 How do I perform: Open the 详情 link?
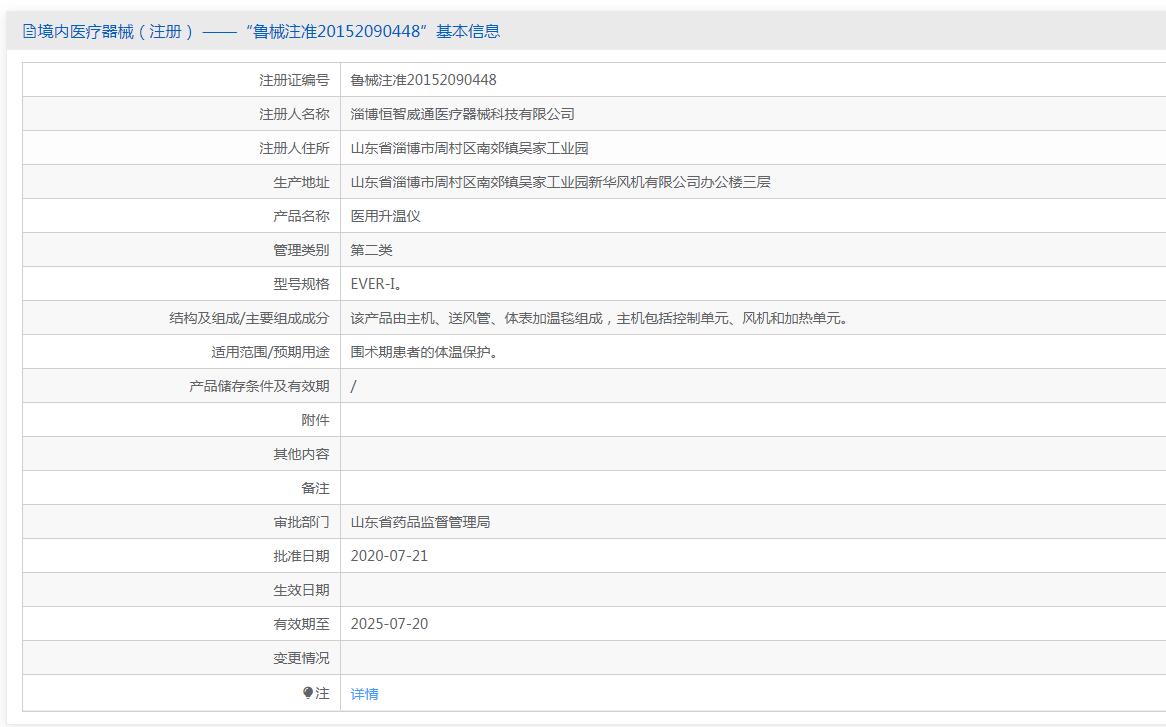[364, 694]
